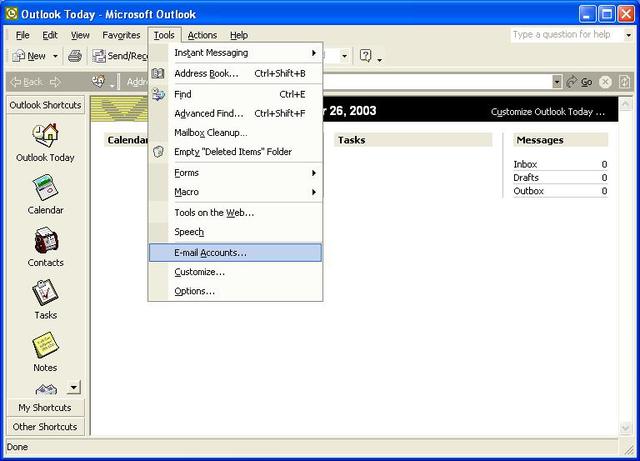Open the Contacts shortcut icon
The height and width of the screenshot is (461, 640).
(x=46, y=240)
